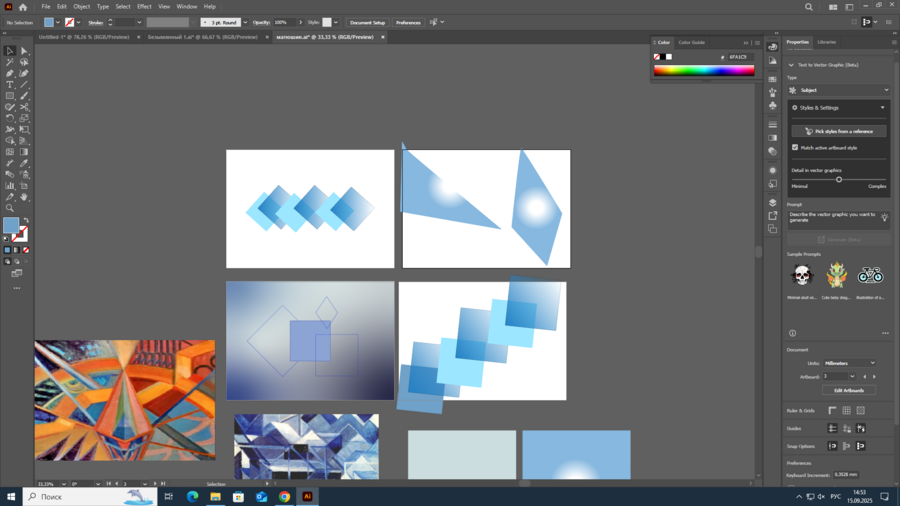Select the Zoom tool in toolbar

click(x=10, y=208)
